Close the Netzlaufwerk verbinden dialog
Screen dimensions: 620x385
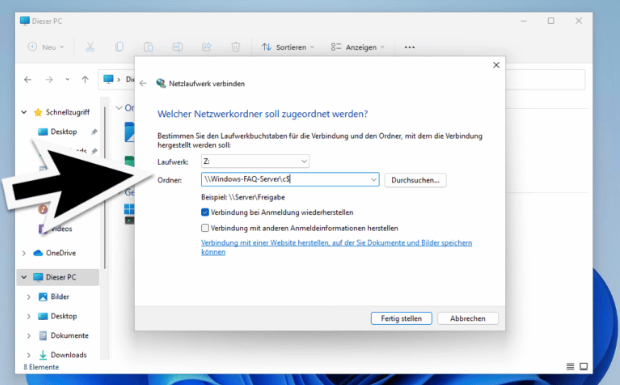click(x=496, y=65)
